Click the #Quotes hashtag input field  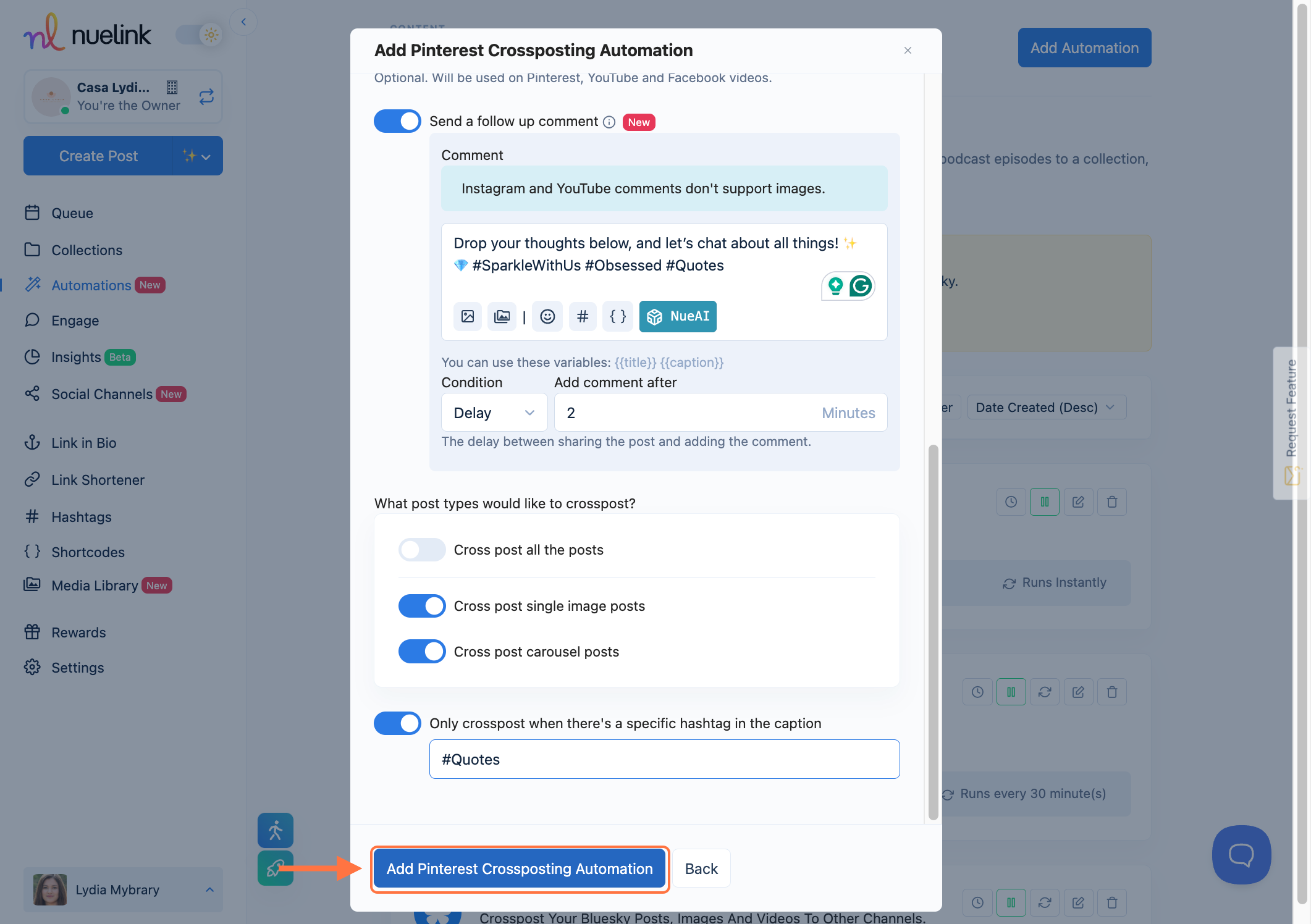pyautogui.click(x=664, y=759)
